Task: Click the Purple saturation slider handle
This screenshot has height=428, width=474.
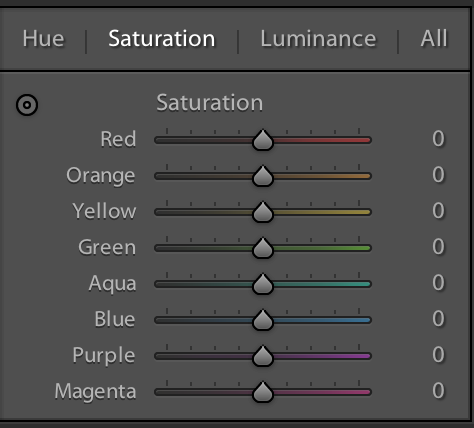Action: pos(263,356)
